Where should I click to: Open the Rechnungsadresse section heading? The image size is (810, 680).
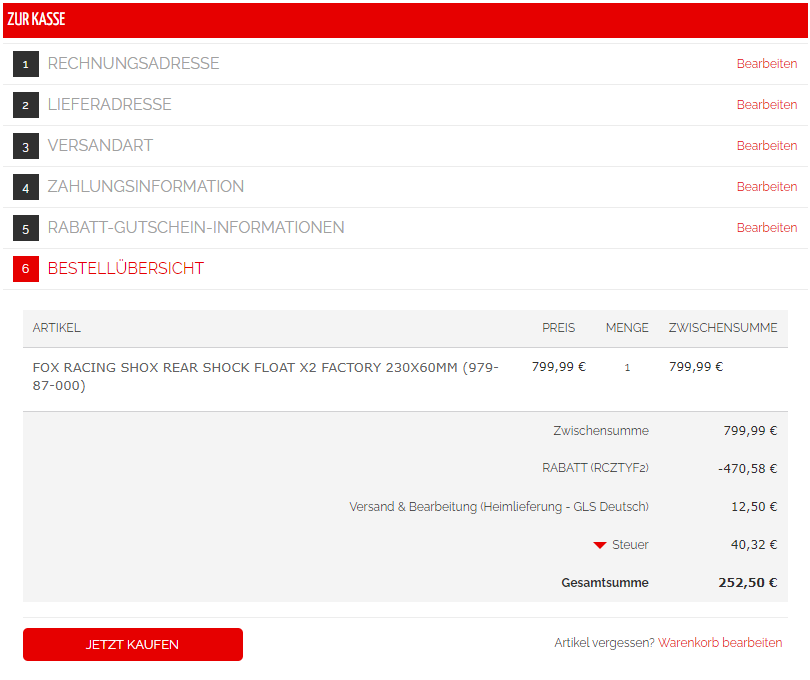tap(133, 64)
